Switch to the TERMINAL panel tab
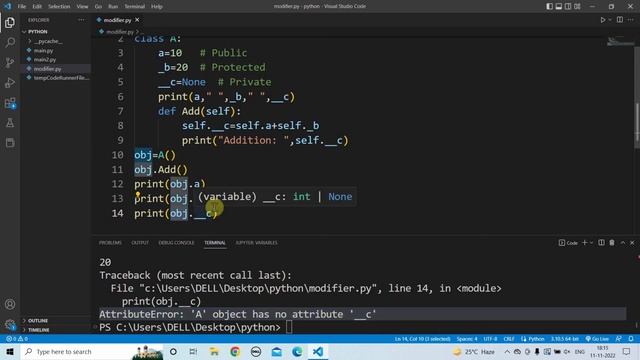 click(215, 242)
